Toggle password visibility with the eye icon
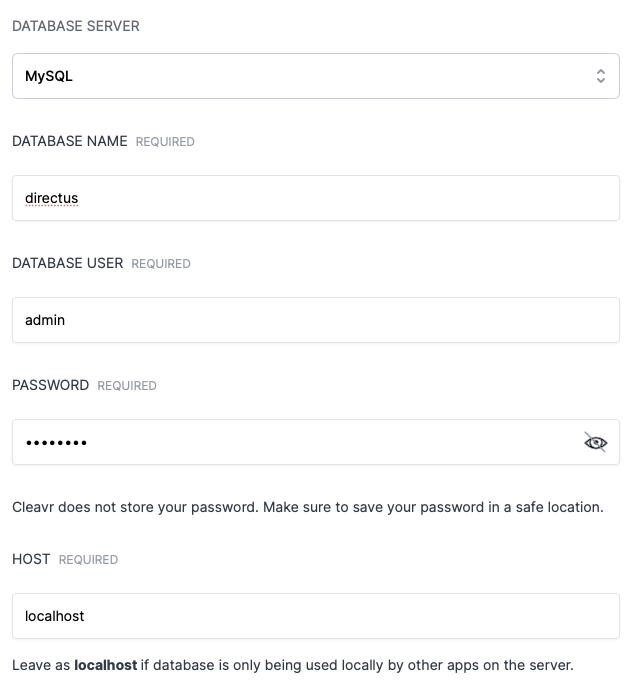Screen dimensions: 638x697 point(596,442)
